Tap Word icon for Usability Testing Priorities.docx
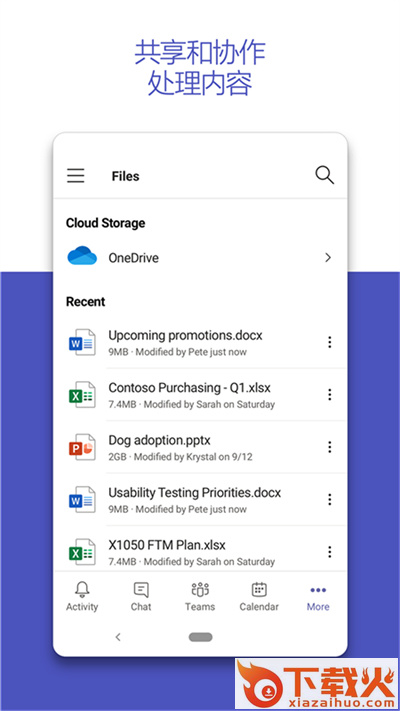400x711 pixels. 82,500
